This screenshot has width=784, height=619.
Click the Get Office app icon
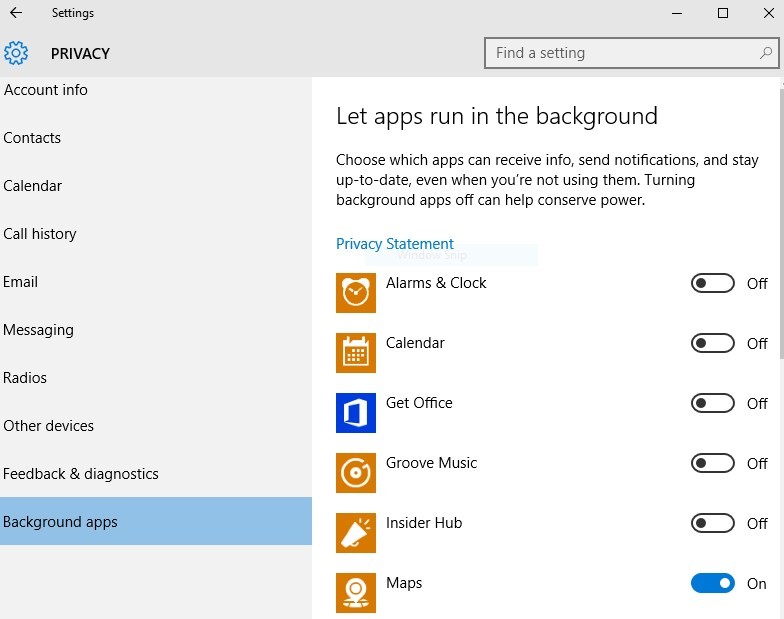click(356, 412)
